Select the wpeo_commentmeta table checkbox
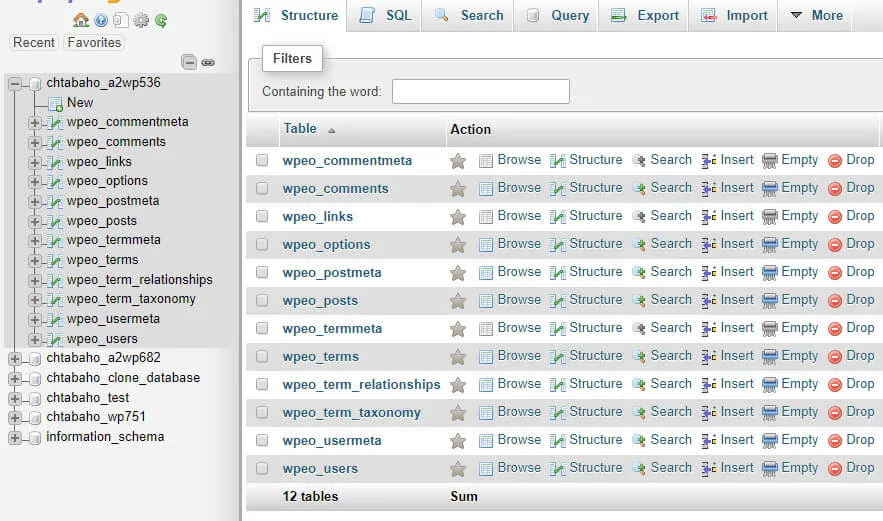883x521 pixels. click(x=262, y=160)
